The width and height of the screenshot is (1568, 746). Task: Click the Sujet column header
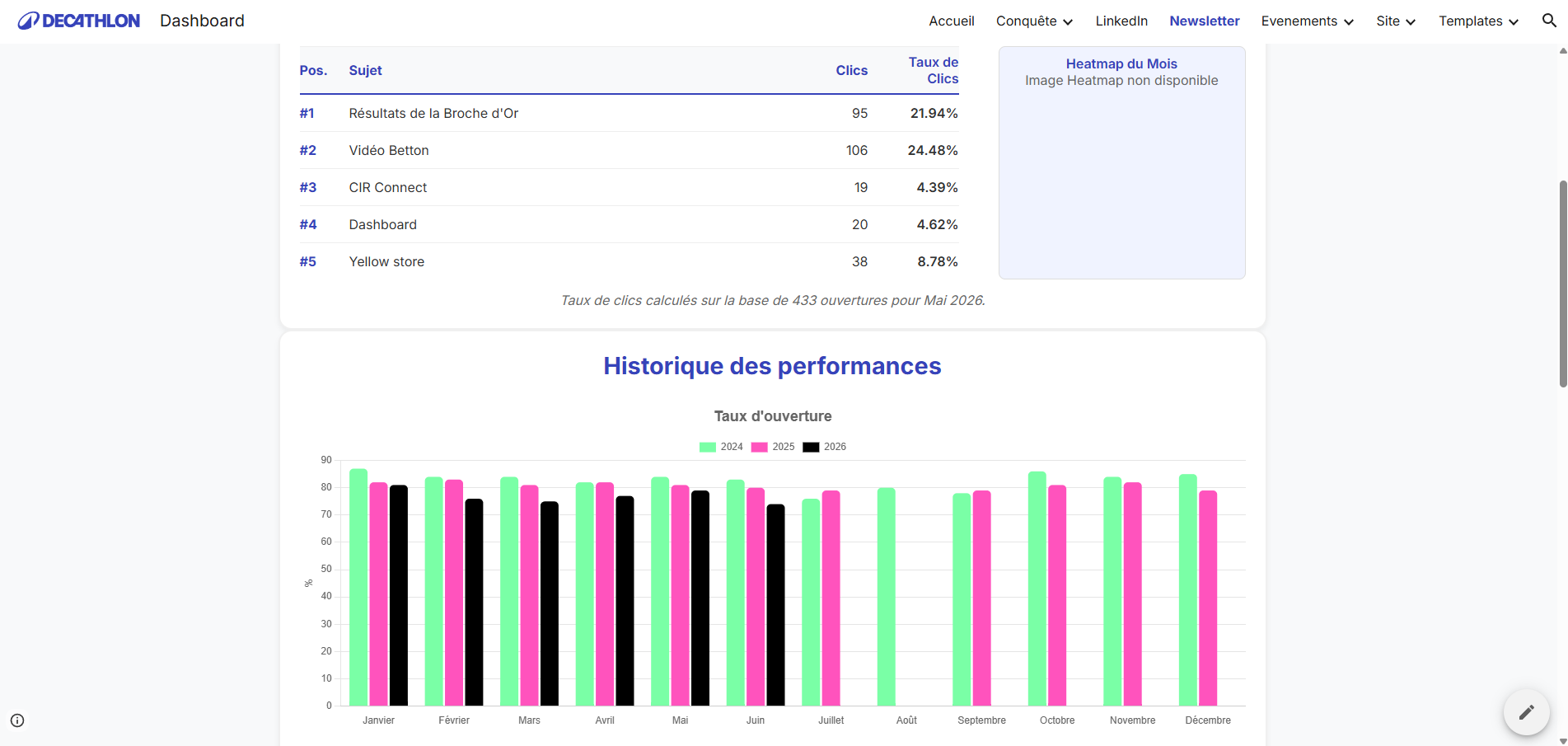click(x=365, y=71)
